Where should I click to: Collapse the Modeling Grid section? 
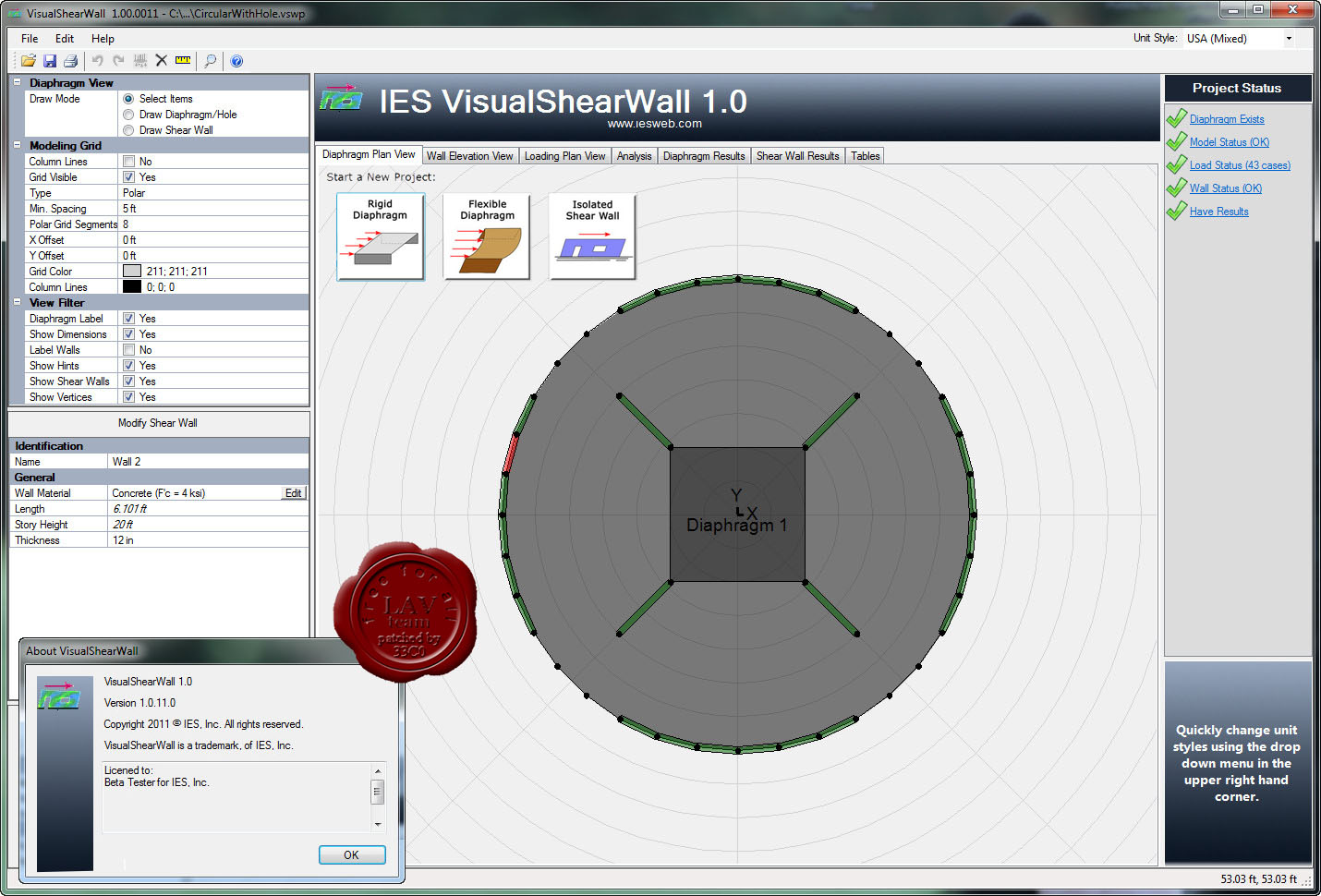tap(18, 145)
